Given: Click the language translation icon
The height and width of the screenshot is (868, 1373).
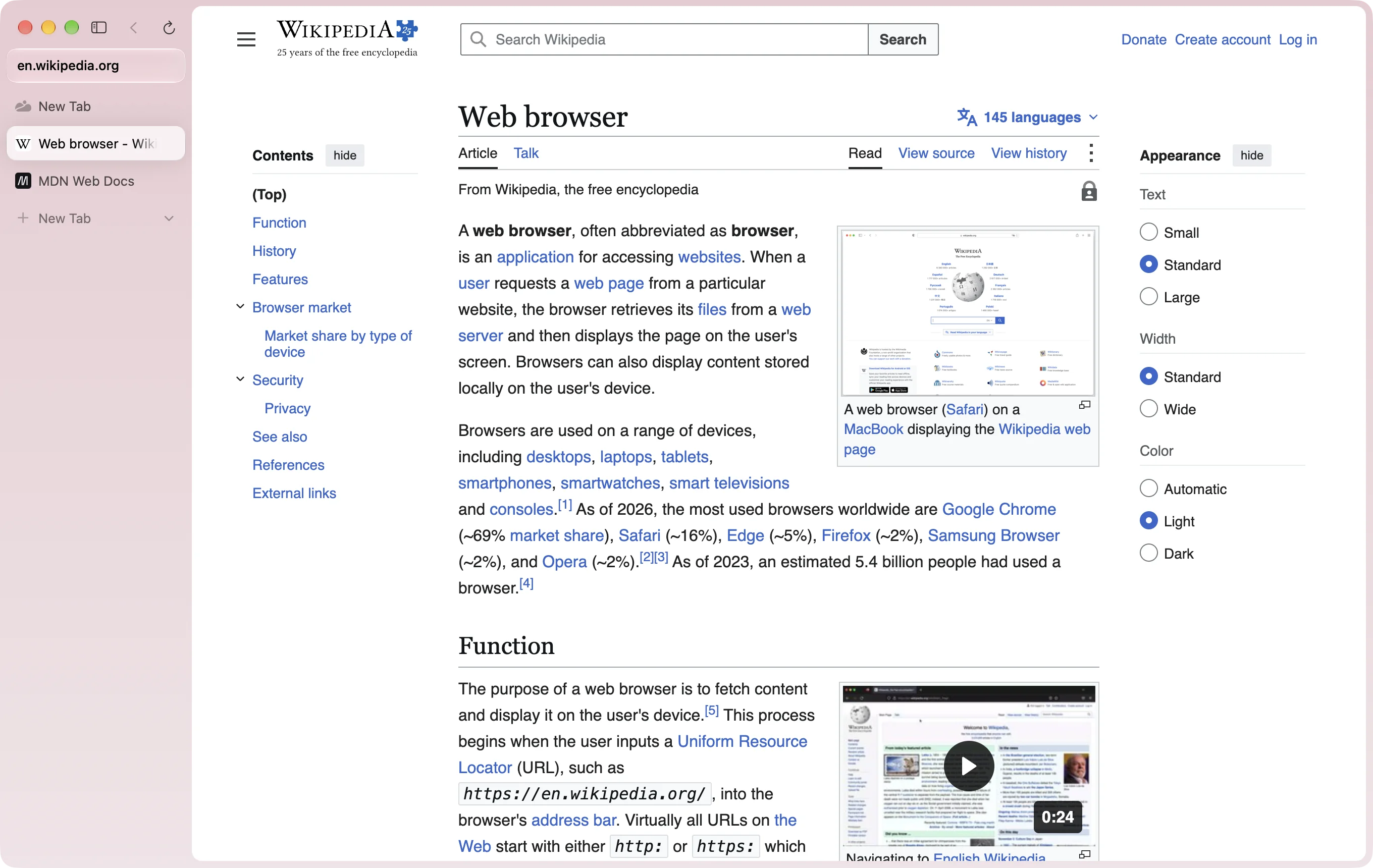Looking at the screenshot, I should [x=967, y=117].
